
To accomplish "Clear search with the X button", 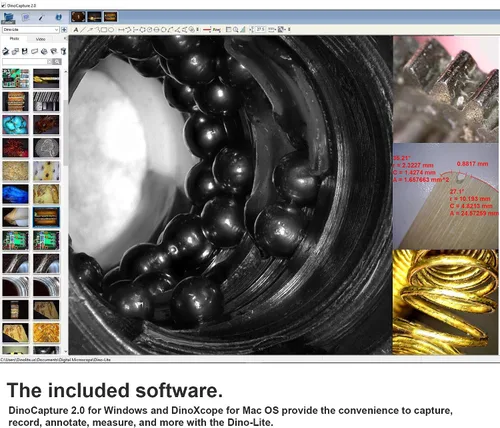I will pos(49,62).
